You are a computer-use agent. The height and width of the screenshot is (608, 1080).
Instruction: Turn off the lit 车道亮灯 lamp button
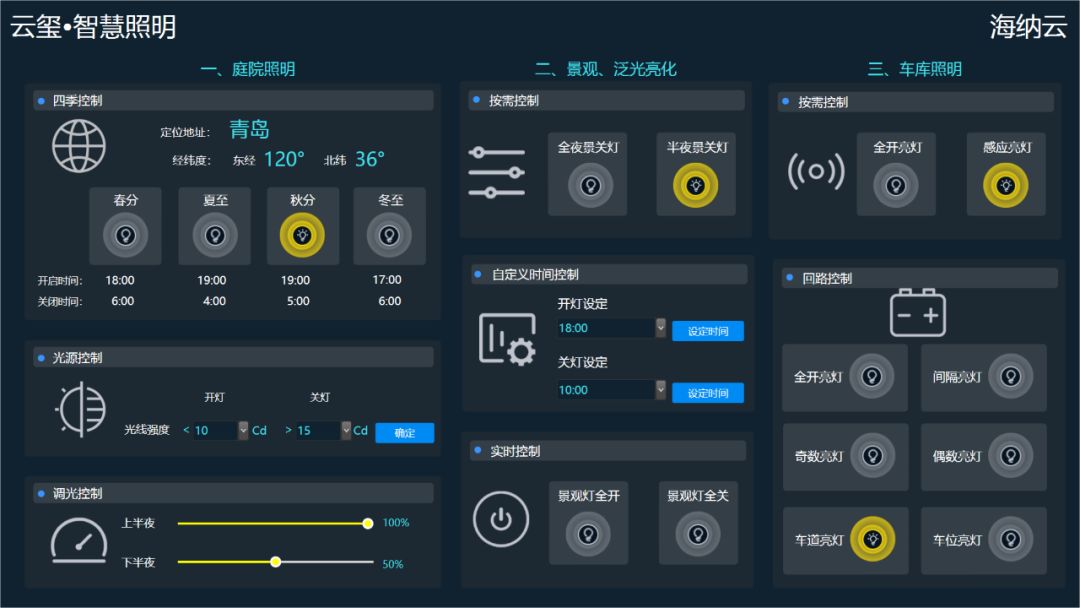tap(873, 539)
